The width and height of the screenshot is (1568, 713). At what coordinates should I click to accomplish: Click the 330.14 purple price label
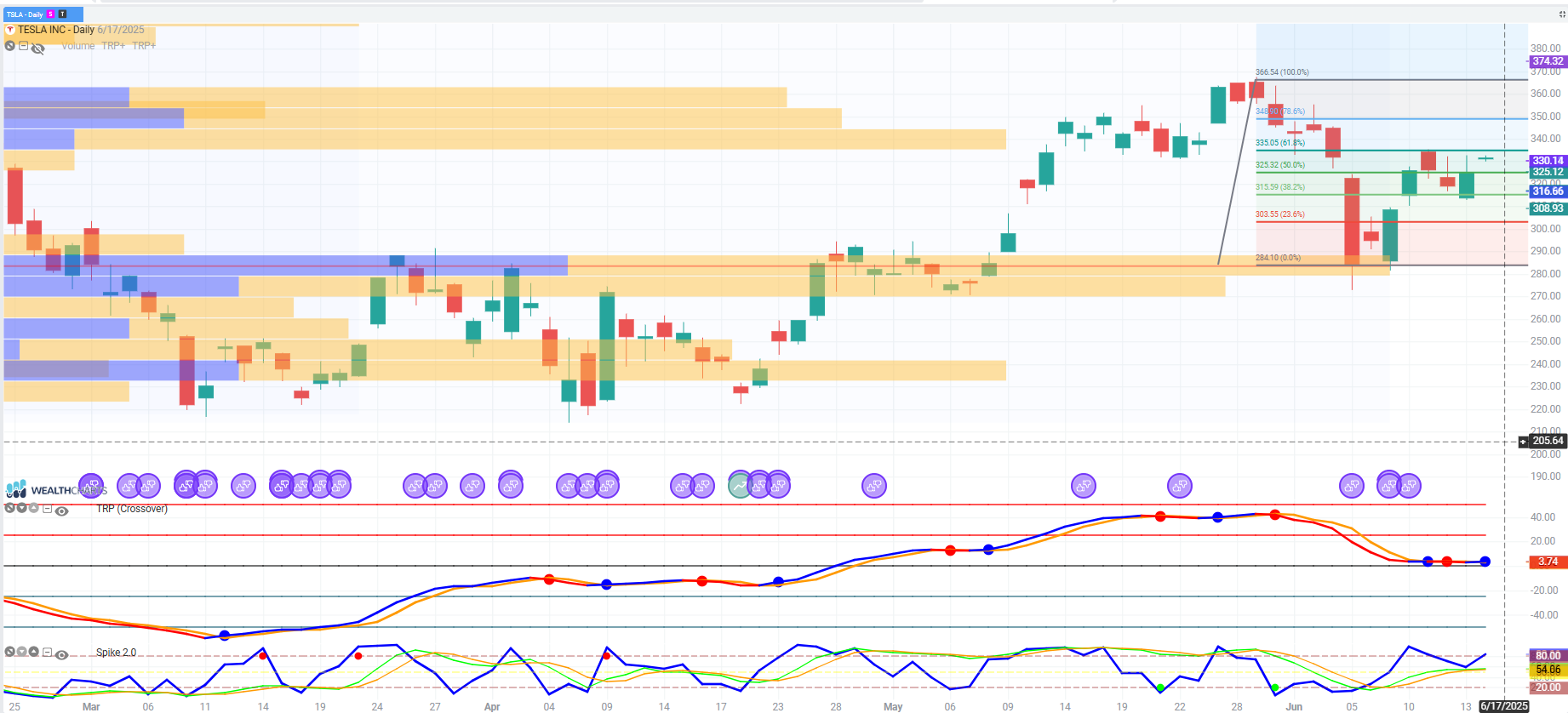point(1547,161)
